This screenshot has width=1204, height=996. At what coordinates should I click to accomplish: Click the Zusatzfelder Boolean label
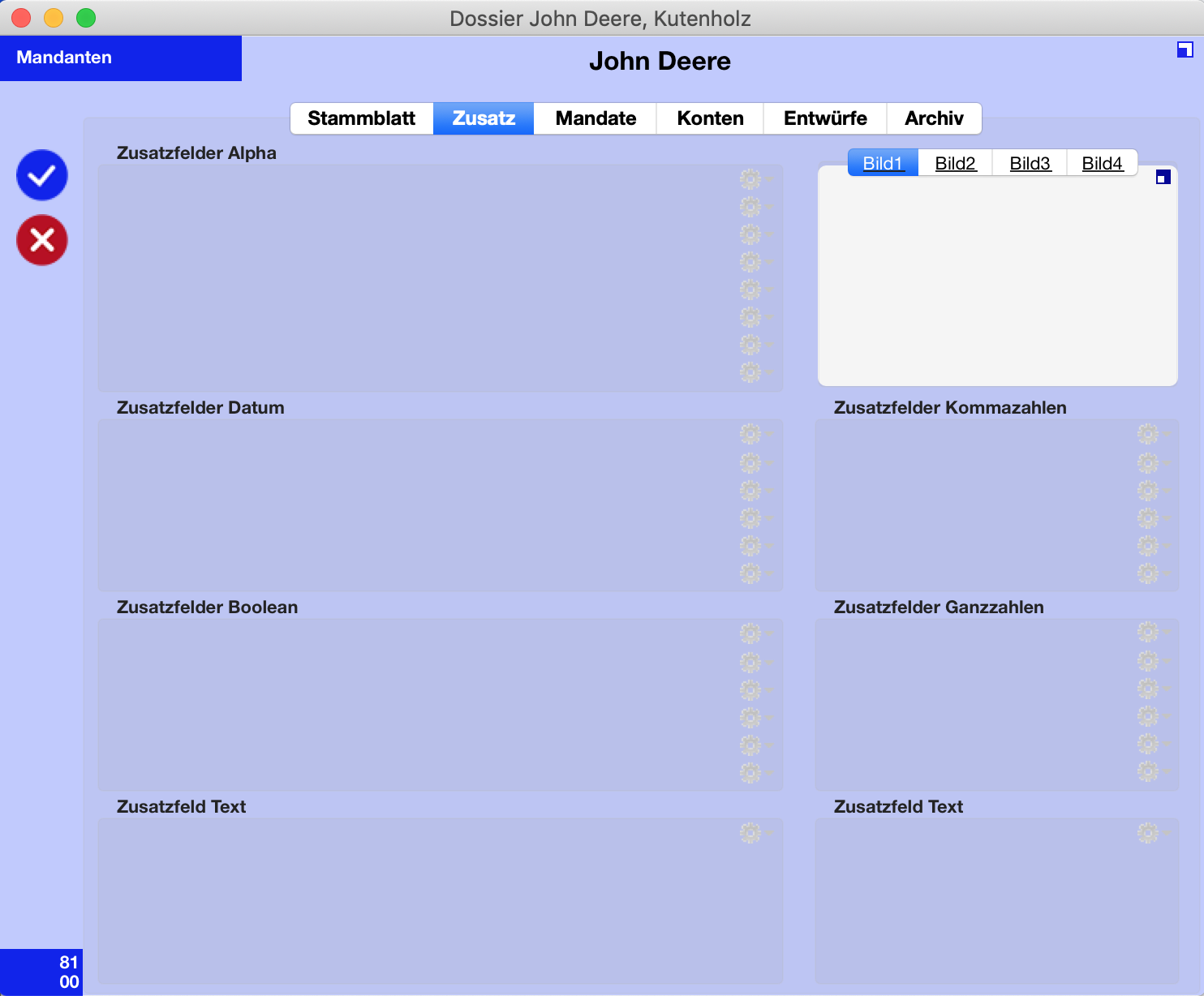pyautogui.click(x=207, y=607)
